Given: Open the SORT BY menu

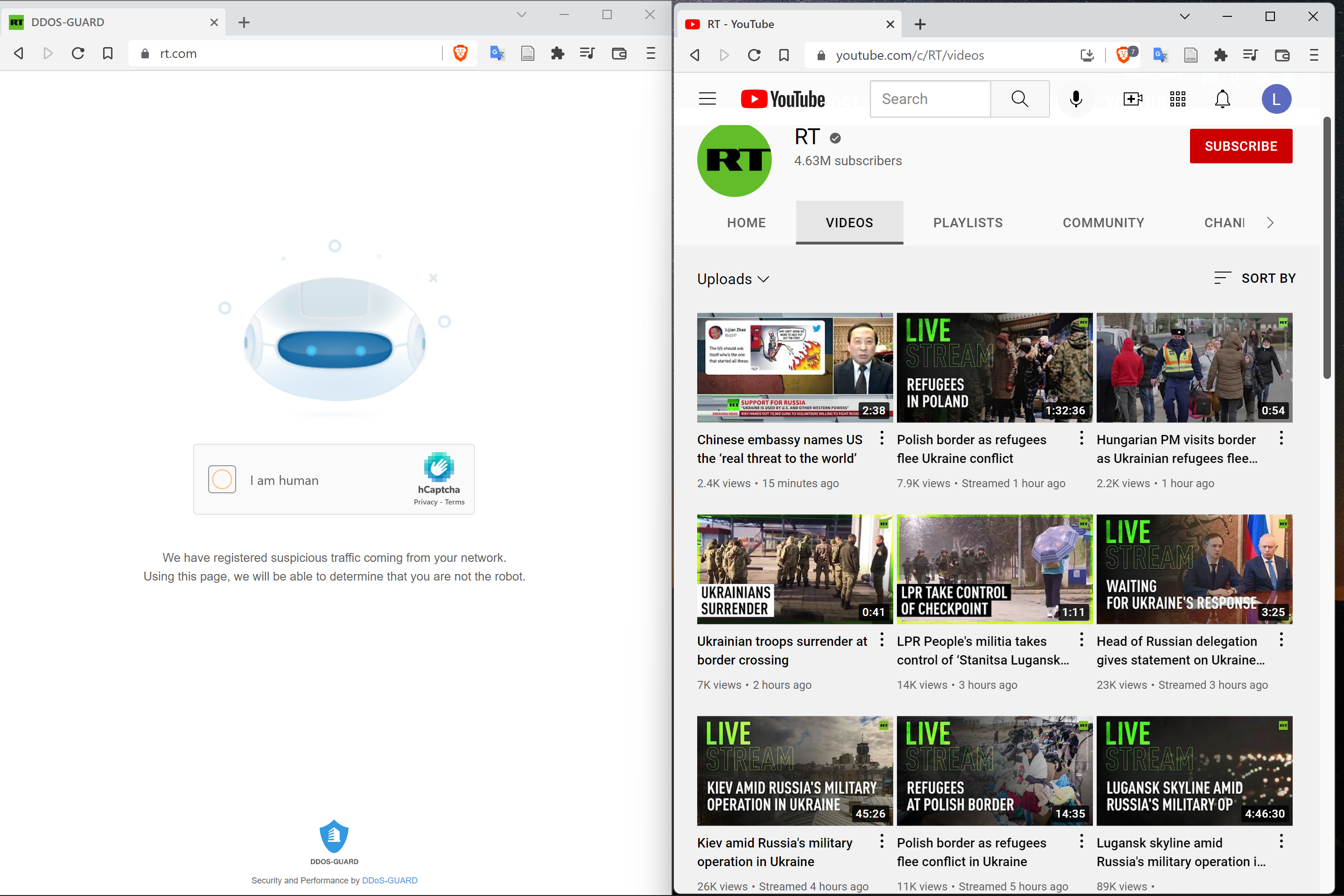Looking at the screenshot, I should click(x=1255, y=278).
